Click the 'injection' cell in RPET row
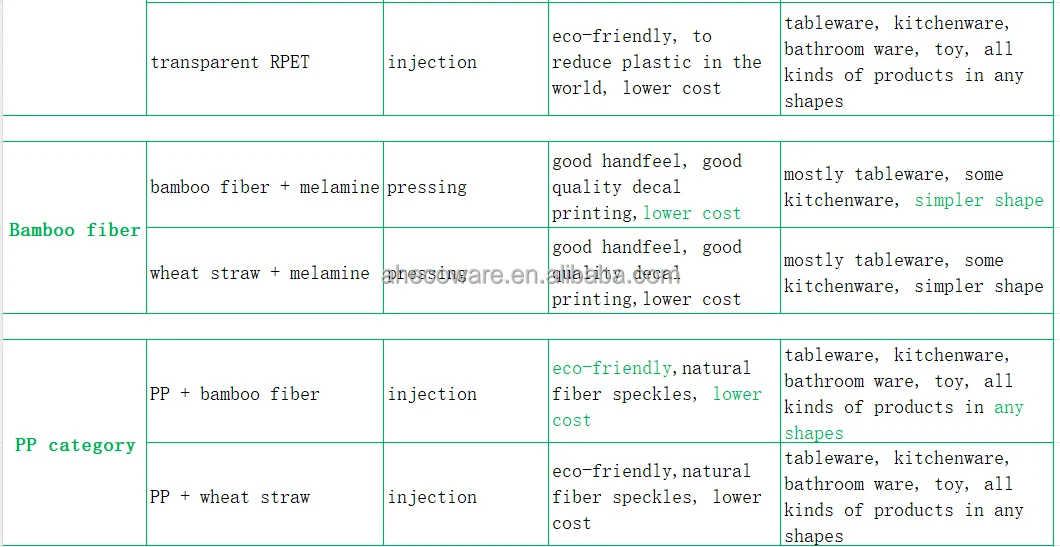1060x547 pixels. click(466, 60)
